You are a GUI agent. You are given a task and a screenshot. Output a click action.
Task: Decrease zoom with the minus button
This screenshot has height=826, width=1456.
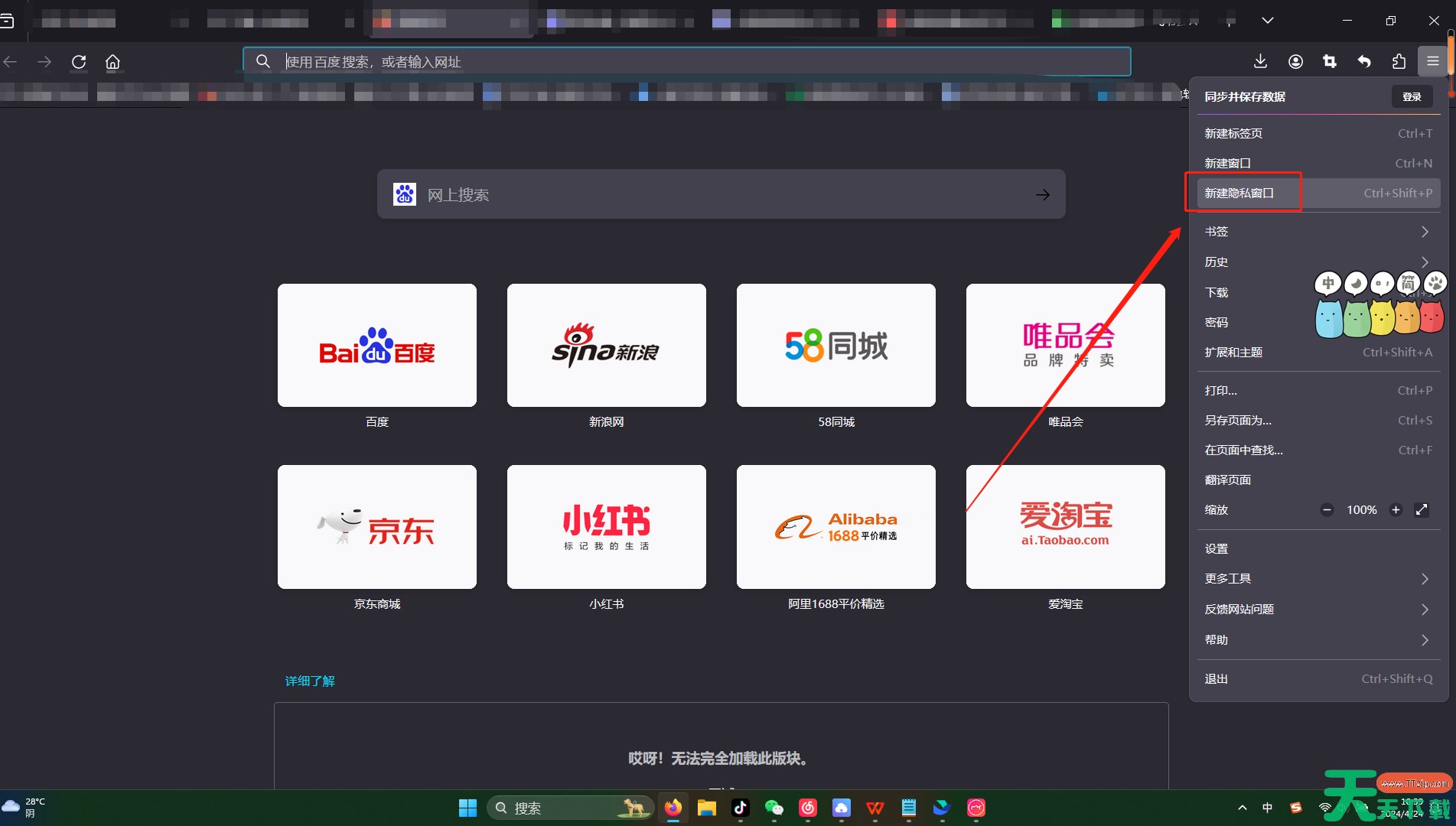click(x=1327, y=510)
